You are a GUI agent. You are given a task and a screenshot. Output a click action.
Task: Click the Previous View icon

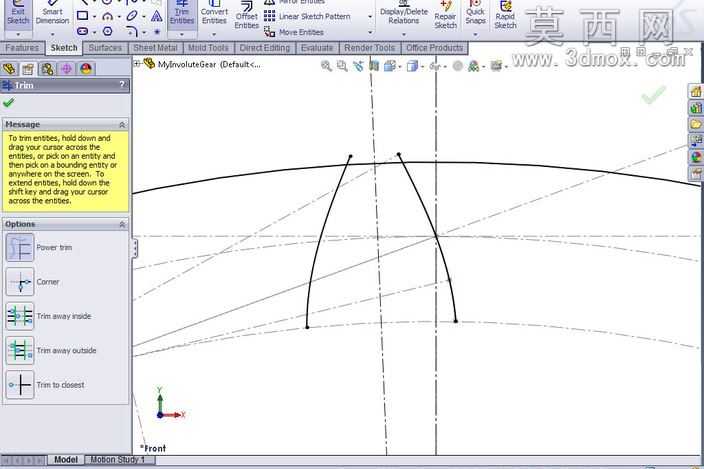[x=358, y=66]
